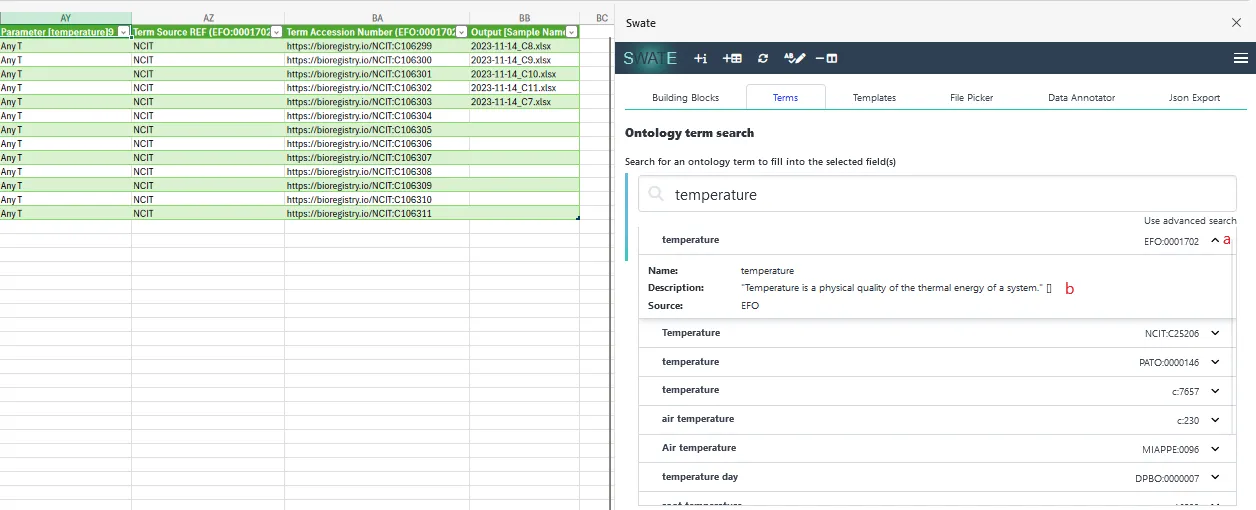
Task: Select column BA header
Action: 377,18
